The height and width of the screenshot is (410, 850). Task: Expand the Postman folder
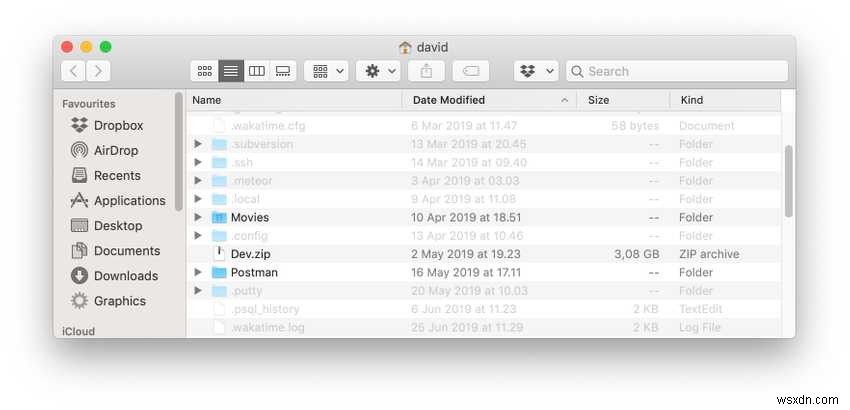(198, 272)
